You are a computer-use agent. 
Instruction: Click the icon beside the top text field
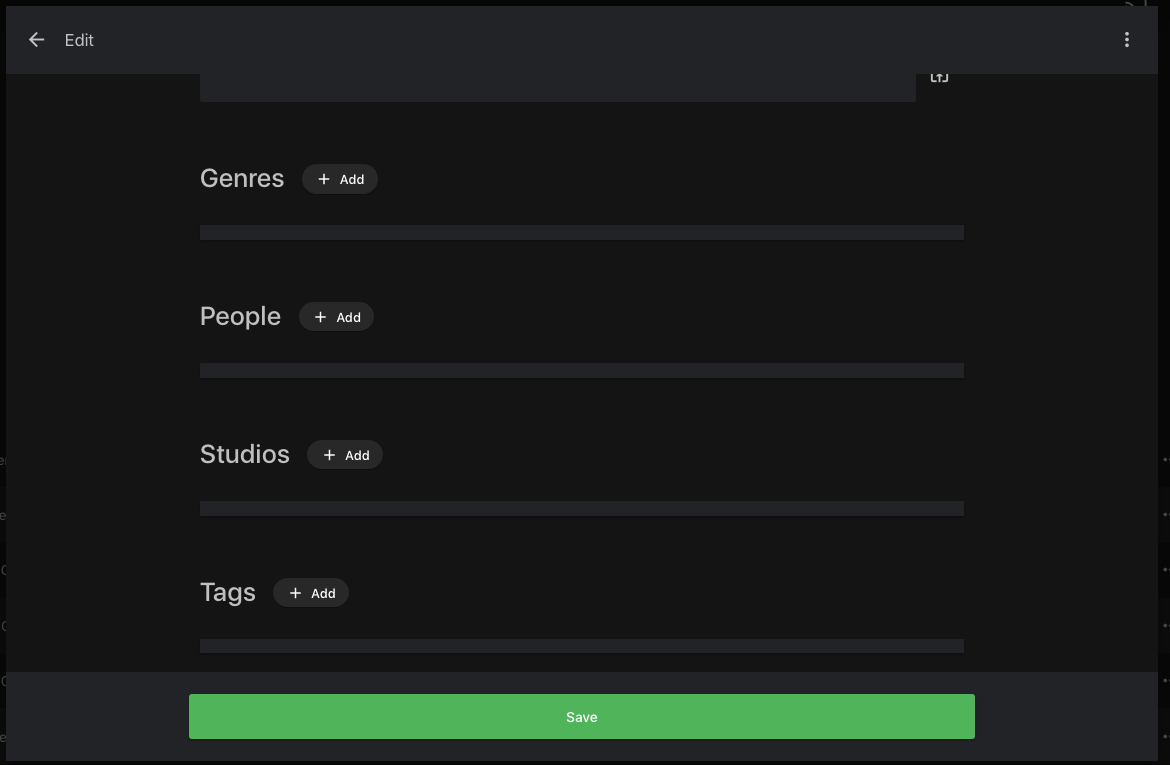click(x=939, y=78)
